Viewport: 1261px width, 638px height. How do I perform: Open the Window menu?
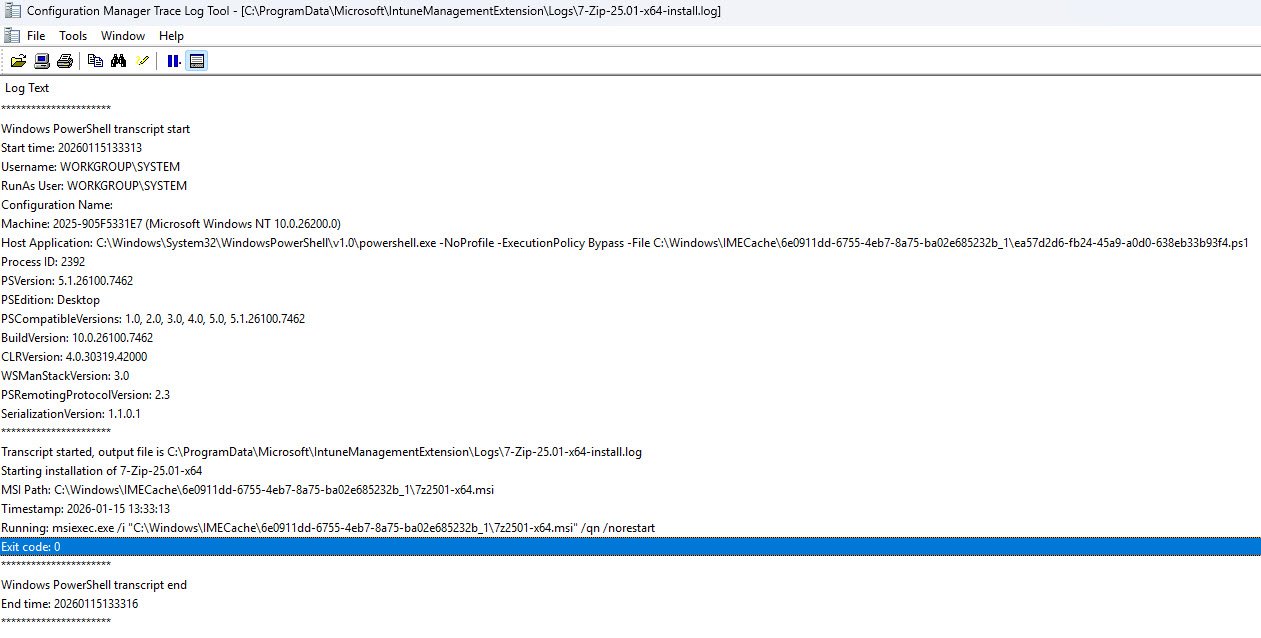(123, 36)
